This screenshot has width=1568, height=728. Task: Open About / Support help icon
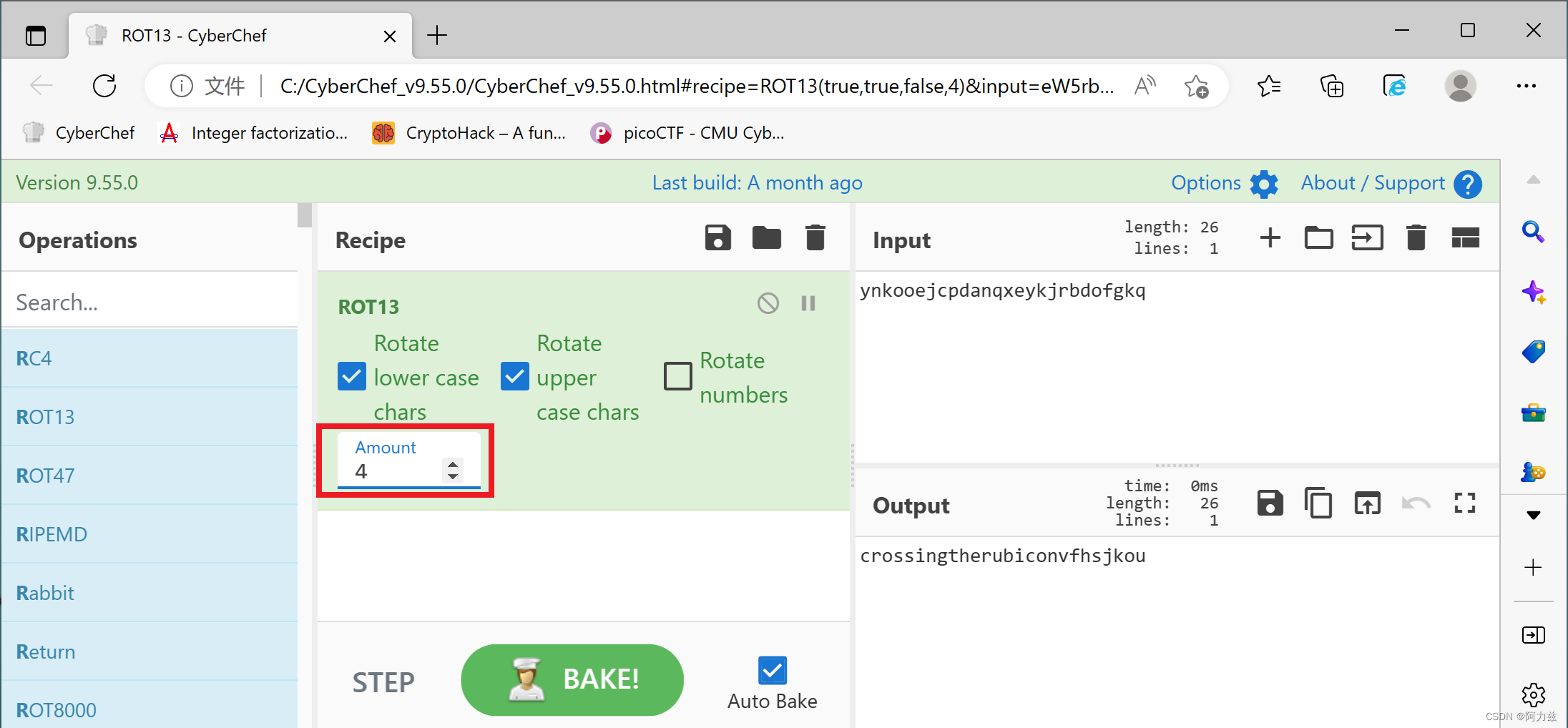(1468, 184)
